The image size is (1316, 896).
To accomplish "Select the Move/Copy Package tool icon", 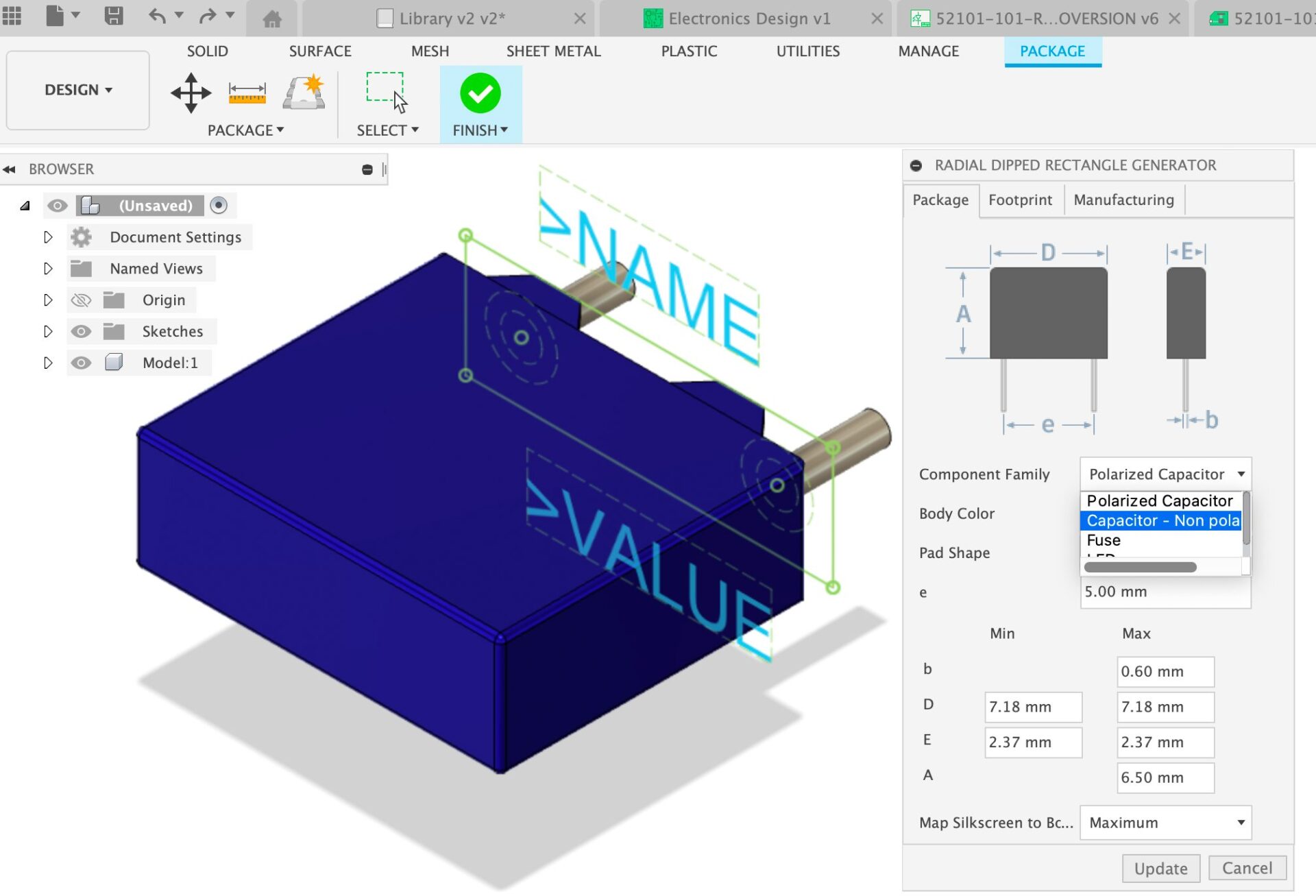I will coord(190,94).
